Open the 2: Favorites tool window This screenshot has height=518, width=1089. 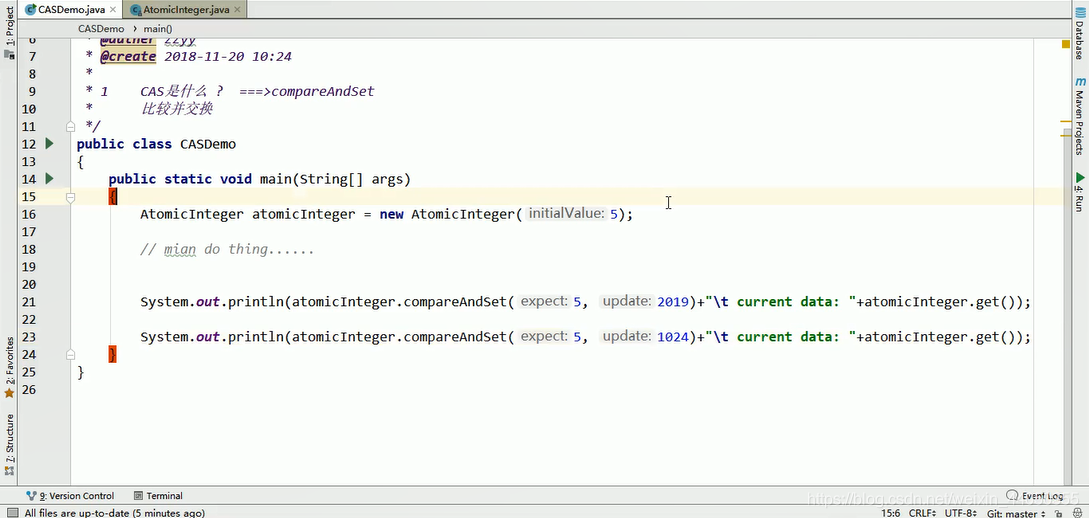tap(9, 361)
